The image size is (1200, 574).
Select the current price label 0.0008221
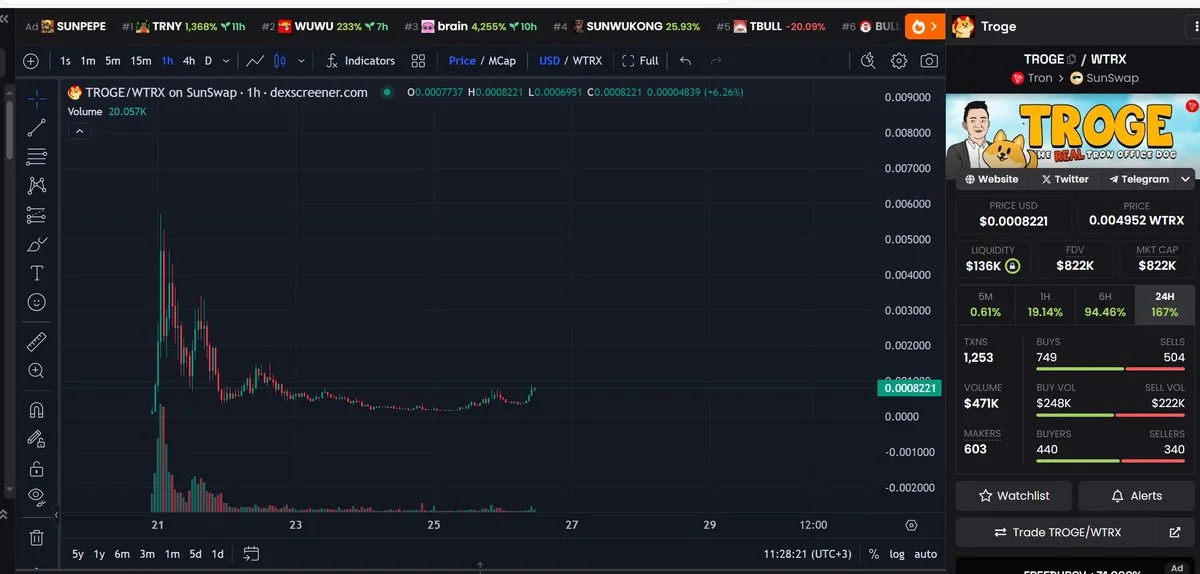909,388
